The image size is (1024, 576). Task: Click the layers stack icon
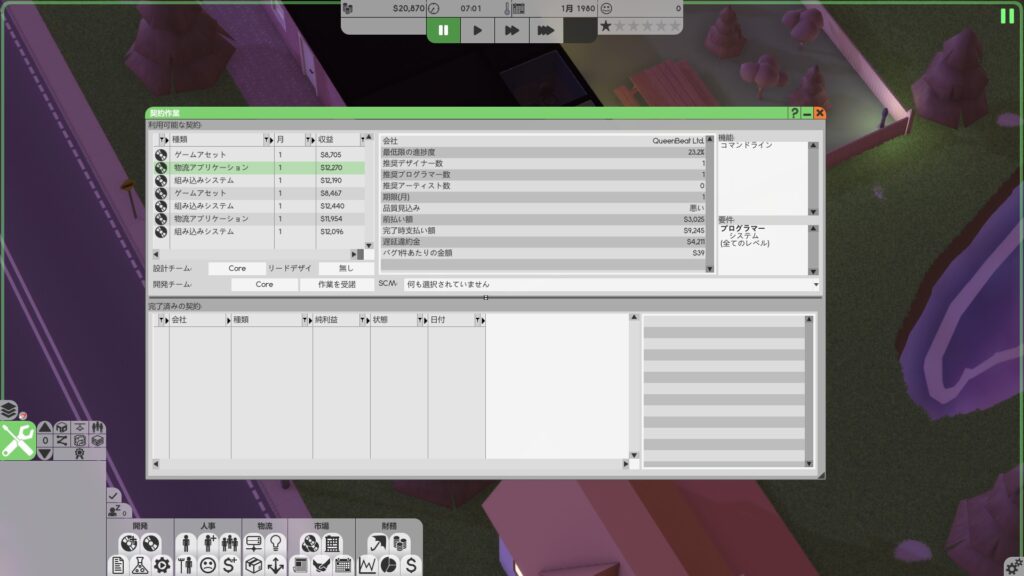pos(8,410)
